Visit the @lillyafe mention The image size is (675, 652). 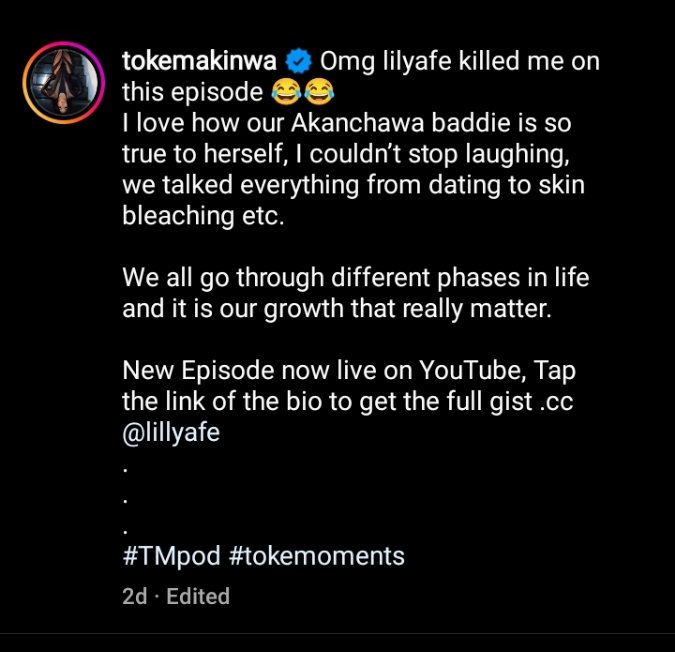click(x=171, y=432)
